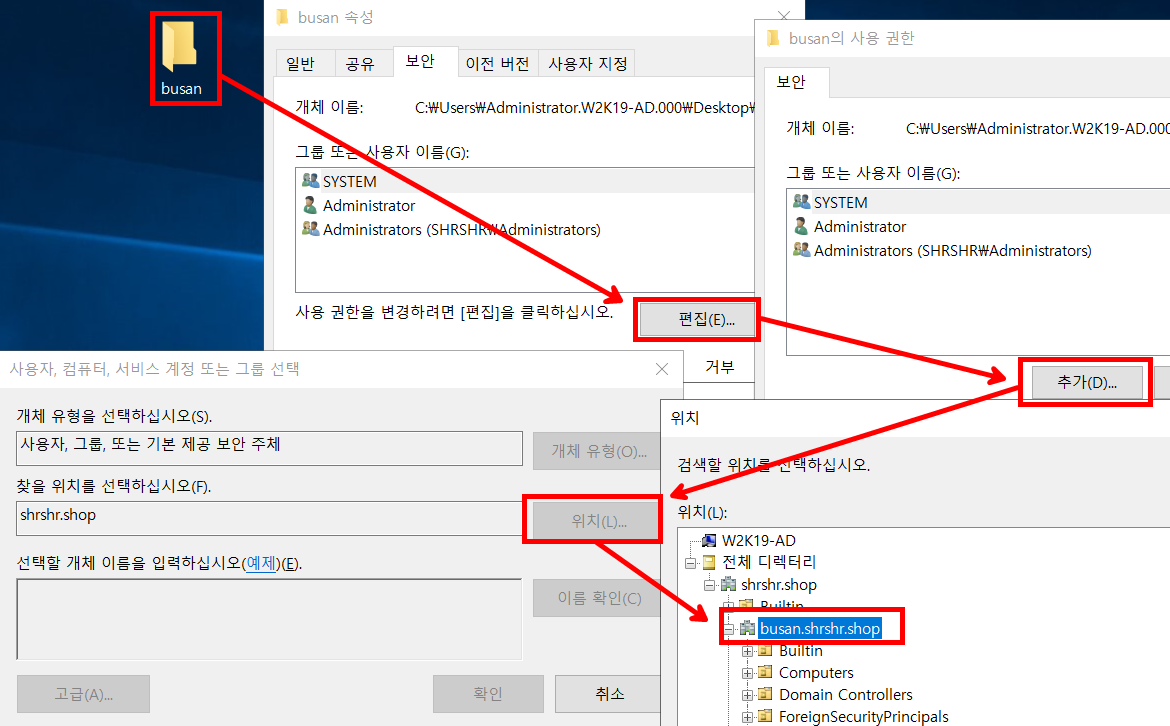Click the 개체 유형(O)... button
The width and height of the screenshot is (1170, 726).
click(x=597, y=451)
